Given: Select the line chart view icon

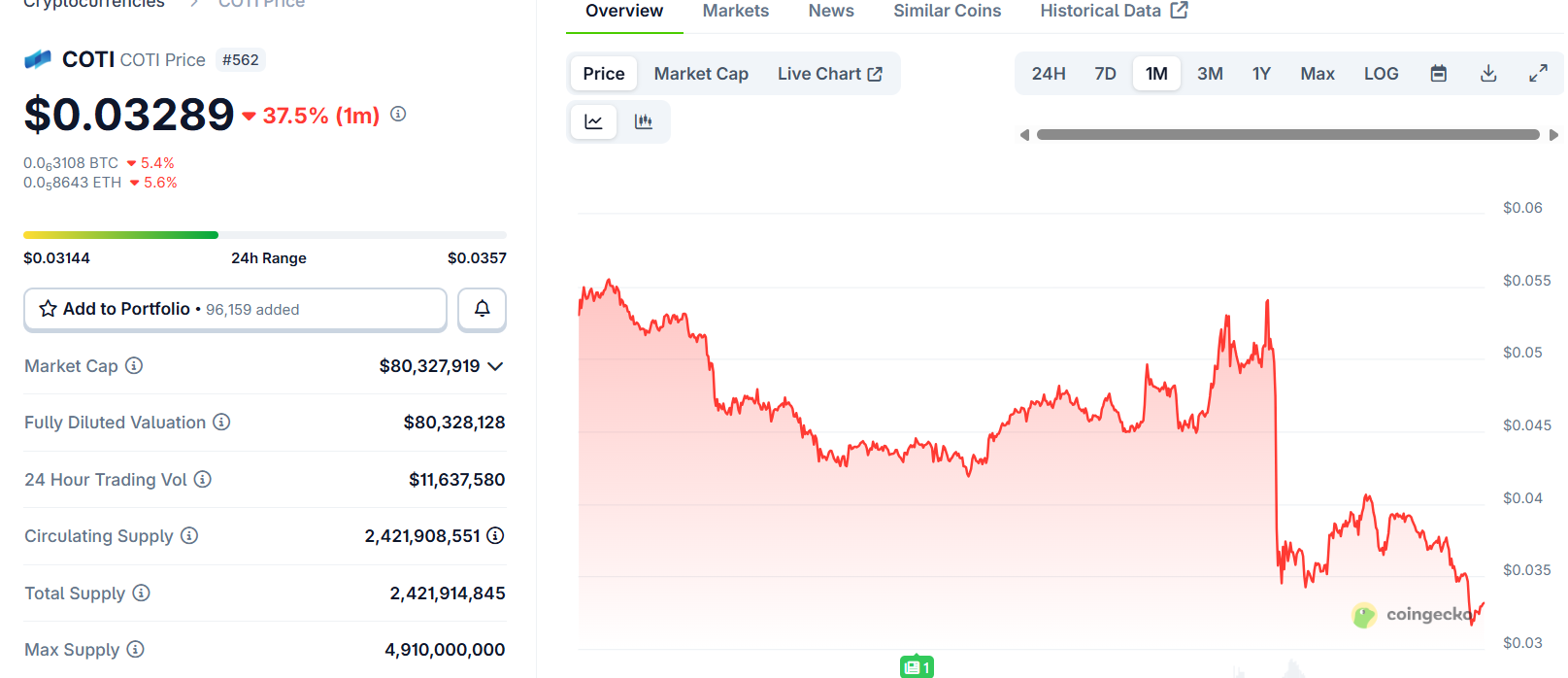Looking at the screenshot, I should (593, 121).
